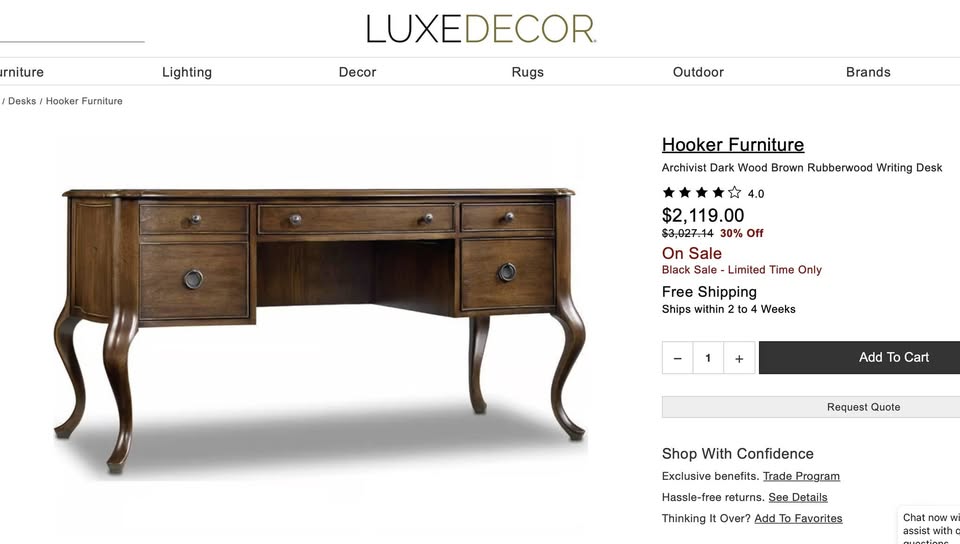Click the quantity input field

coord(708,358)
